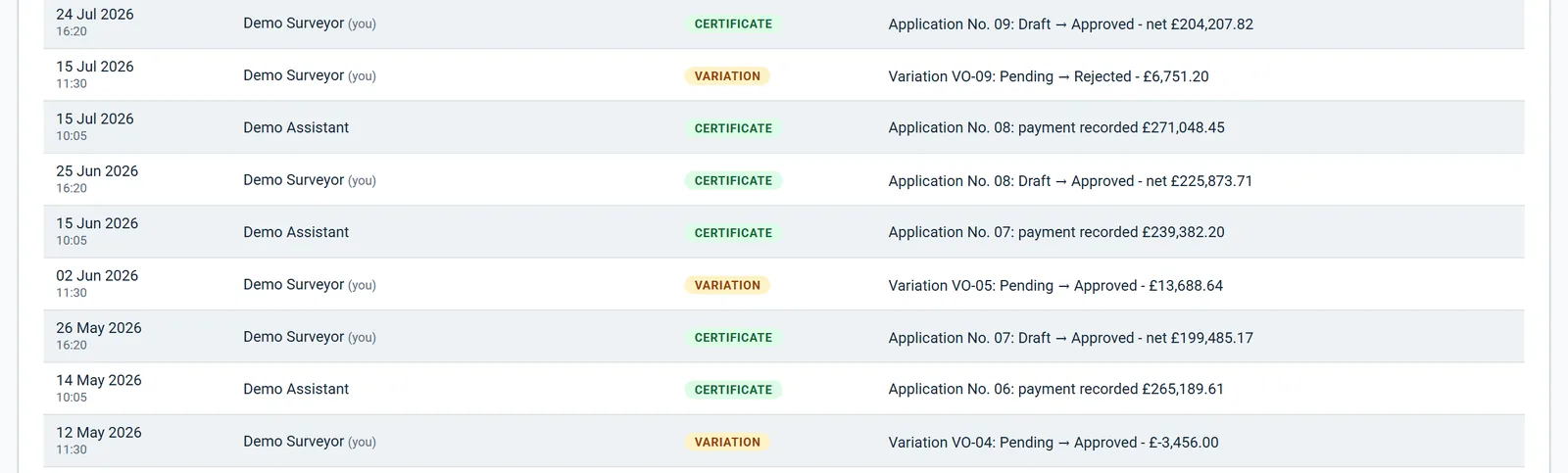This screenshot has width=1568, height=473.
Task: Select the CERTIFICATE badge for Application No. 08 payment
Action: (x=733, y=128)
